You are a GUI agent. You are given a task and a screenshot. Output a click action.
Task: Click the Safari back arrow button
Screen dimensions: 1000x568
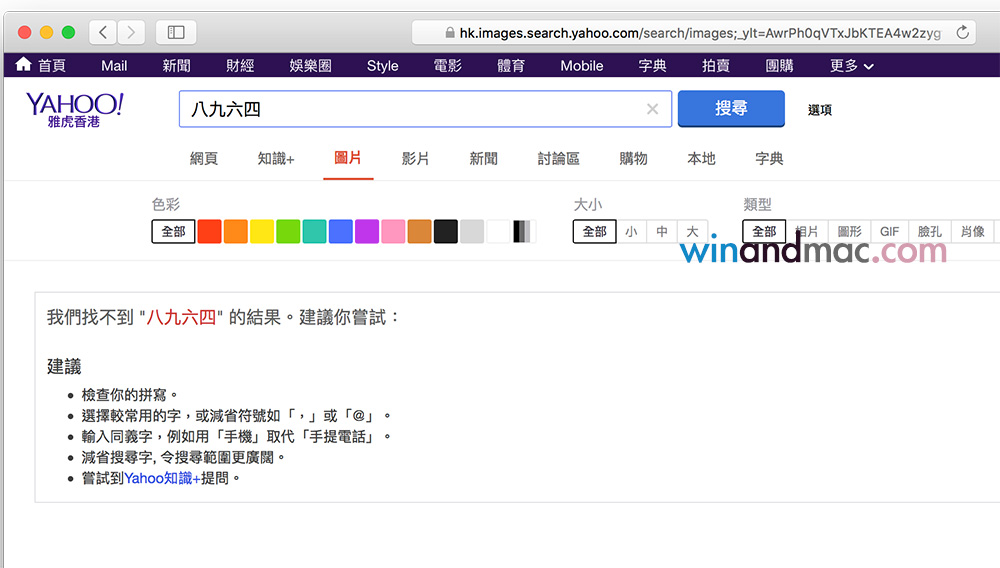coord(103,32)
